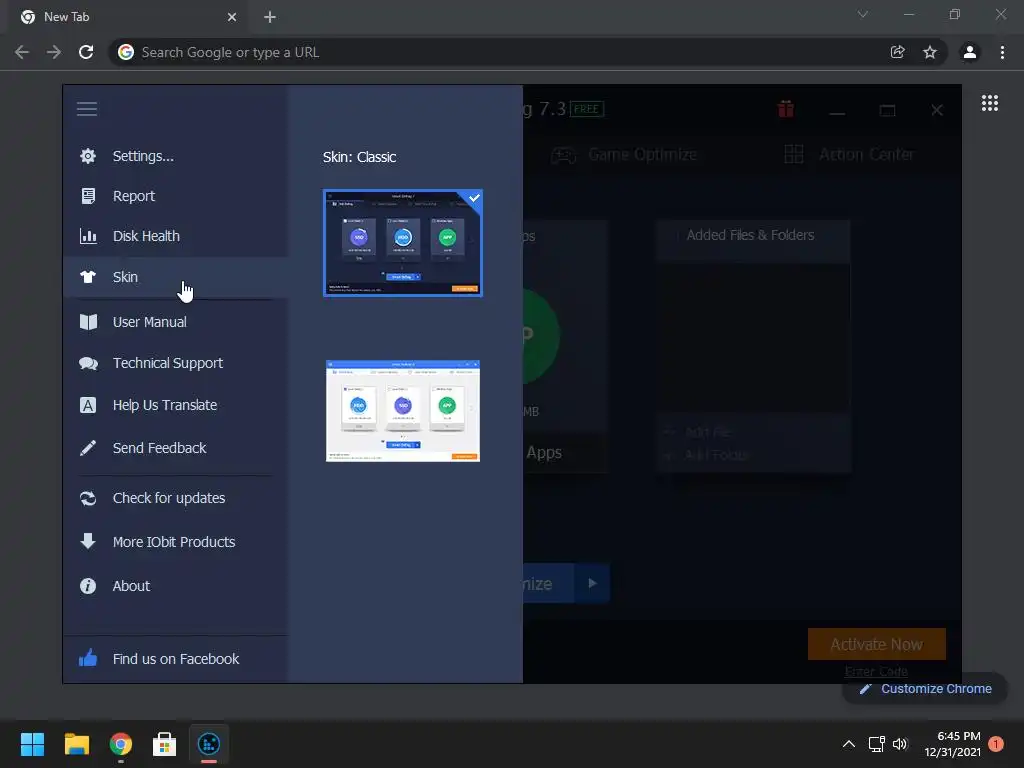
Task: Open Chrome's three-dot menu
Action: pyautogui.click(x=1002, y=52)
